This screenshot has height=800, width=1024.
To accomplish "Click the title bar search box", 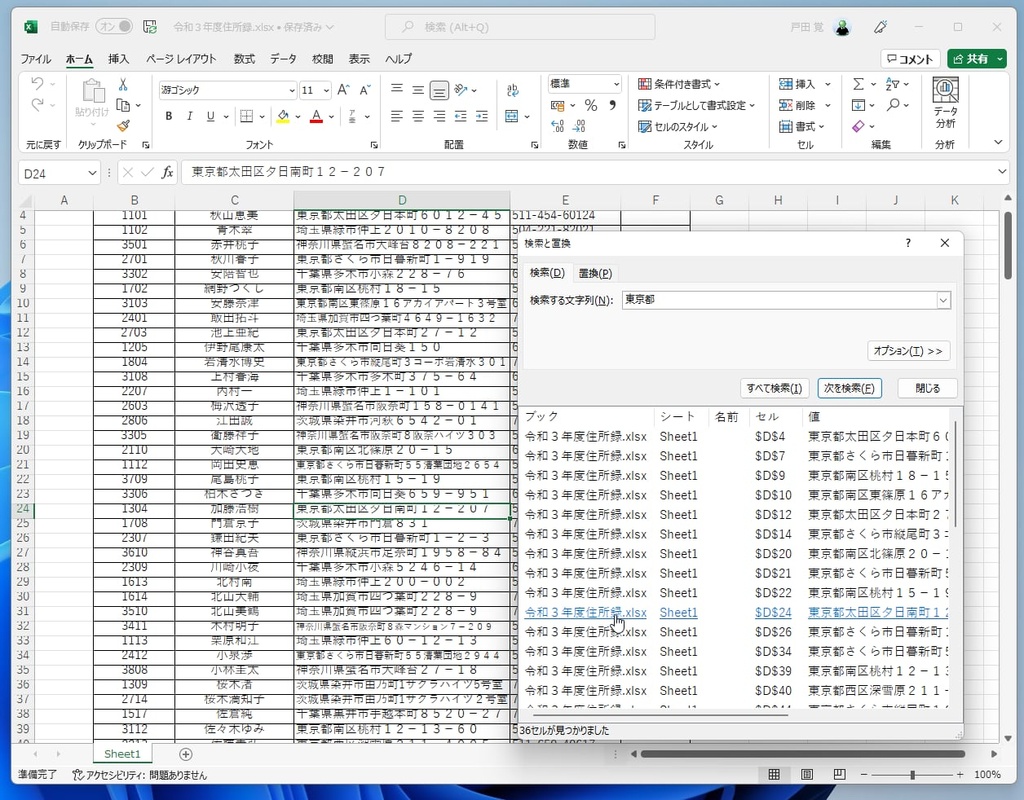I will point(520,27).
